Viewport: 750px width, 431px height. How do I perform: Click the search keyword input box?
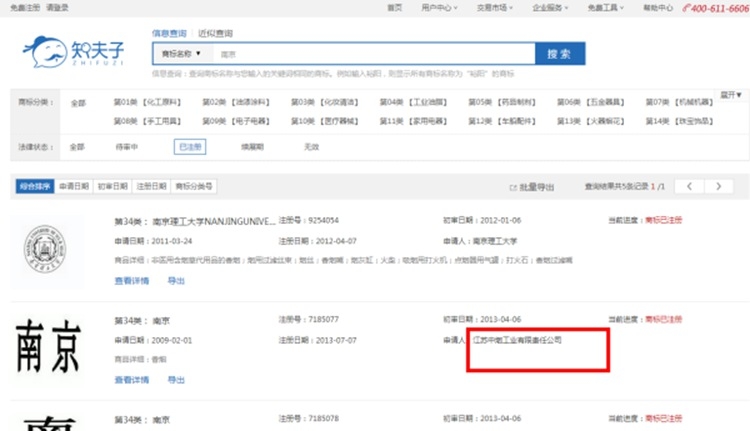coord(373,54)
